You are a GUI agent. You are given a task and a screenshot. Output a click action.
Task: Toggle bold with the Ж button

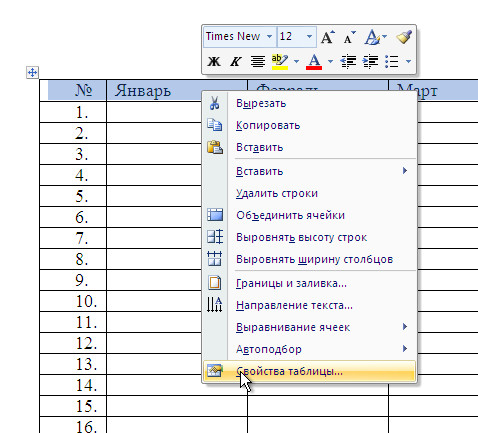pos(214,61)
